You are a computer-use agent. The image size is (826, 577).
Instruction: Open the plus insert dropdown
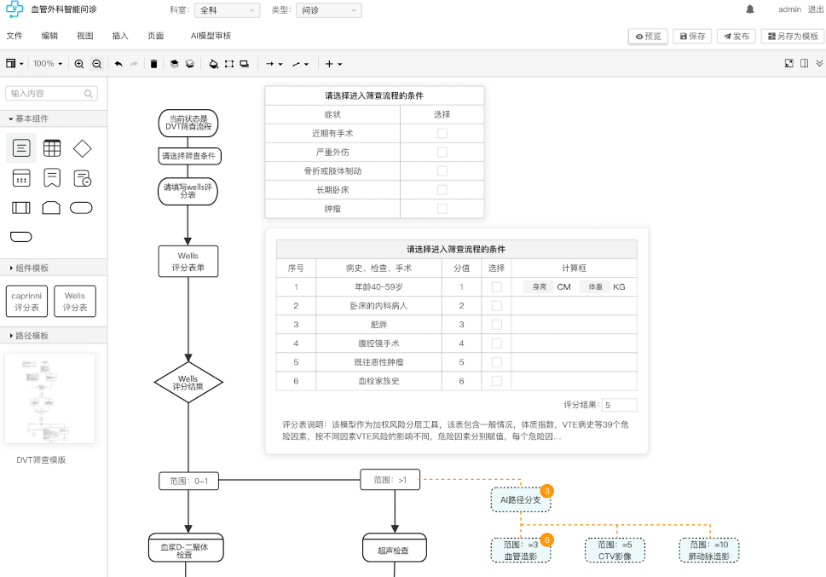coord(333,64)
